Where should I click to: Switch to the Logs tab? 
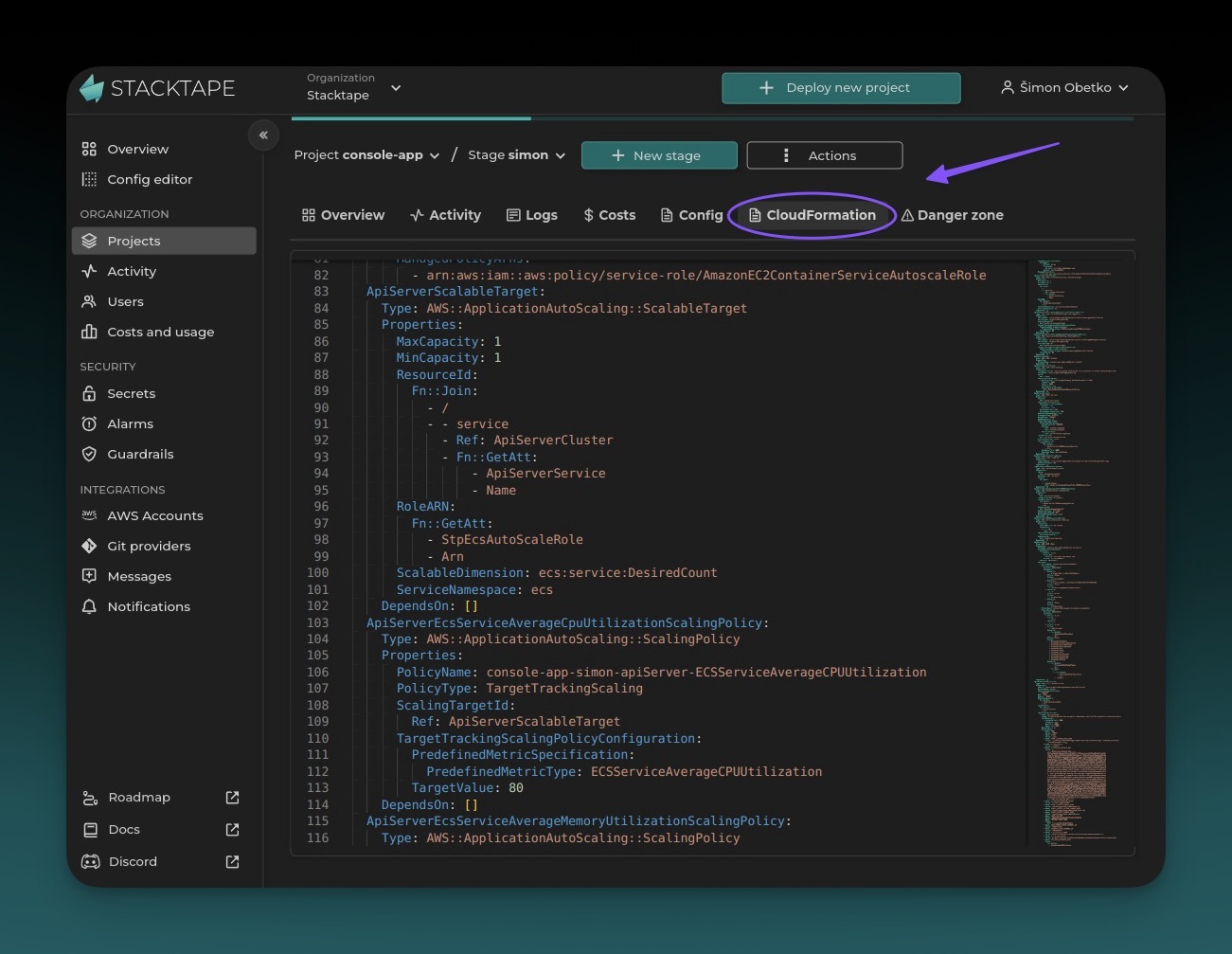532,215
